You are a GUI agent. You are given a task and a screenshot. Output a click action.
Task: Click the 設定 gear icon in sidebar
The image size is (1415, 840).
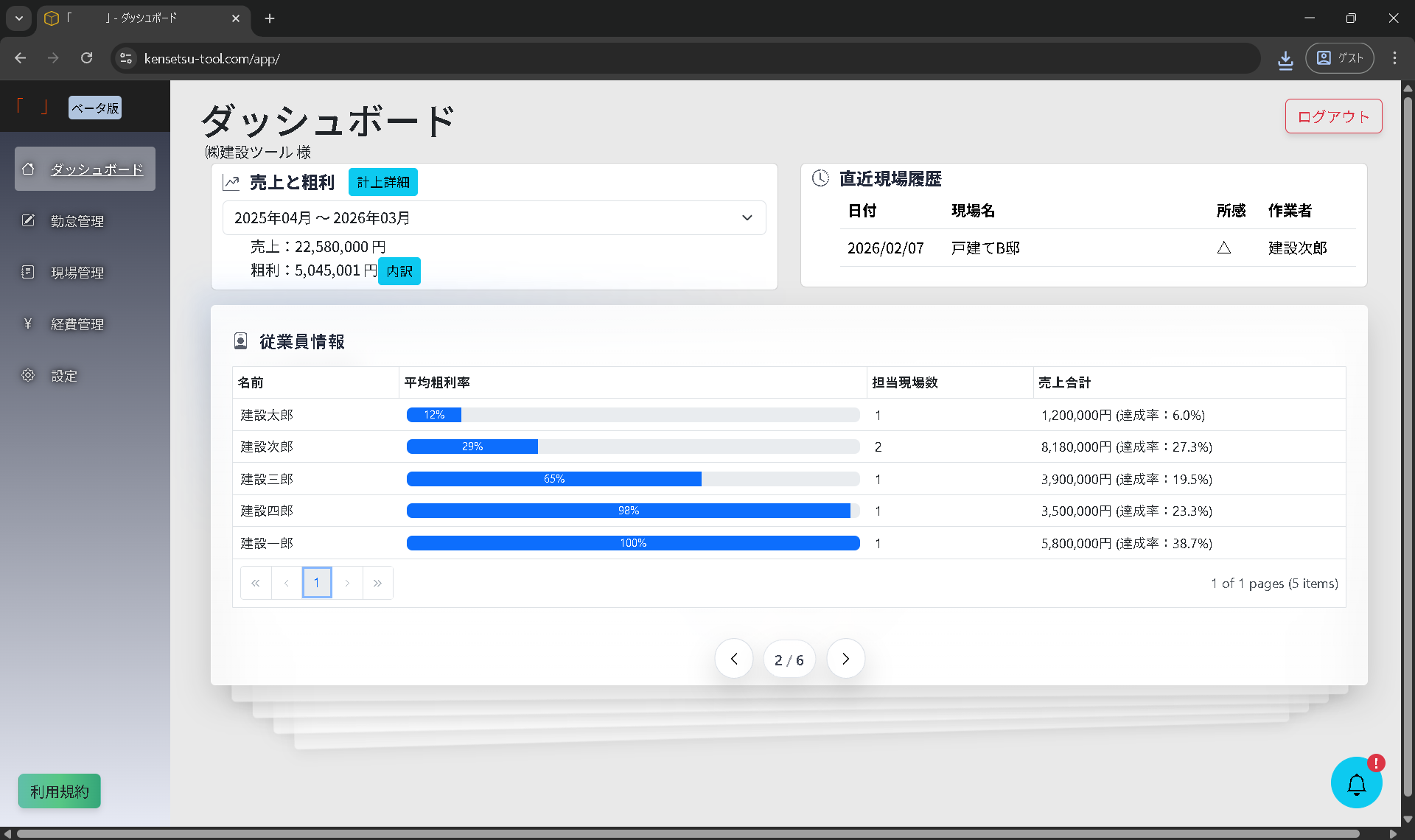coord(28,375)
